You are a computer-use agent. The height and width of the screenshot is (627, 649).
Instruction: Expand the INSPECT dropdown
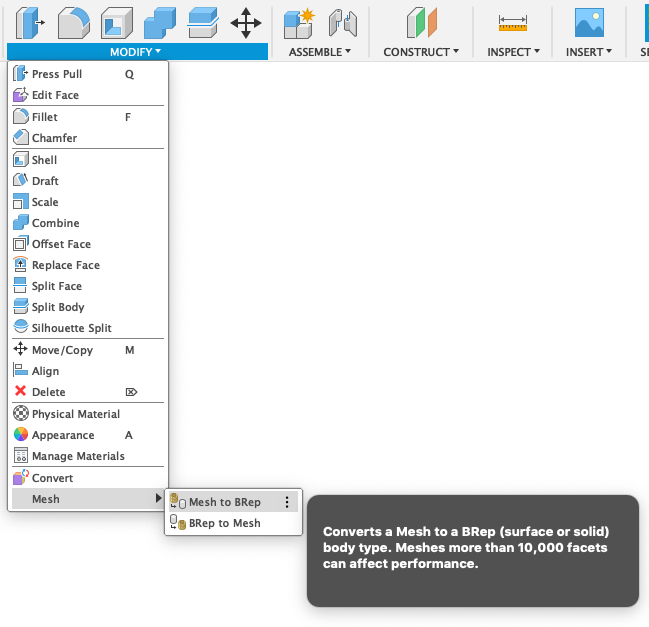click(x=513, y=52)
